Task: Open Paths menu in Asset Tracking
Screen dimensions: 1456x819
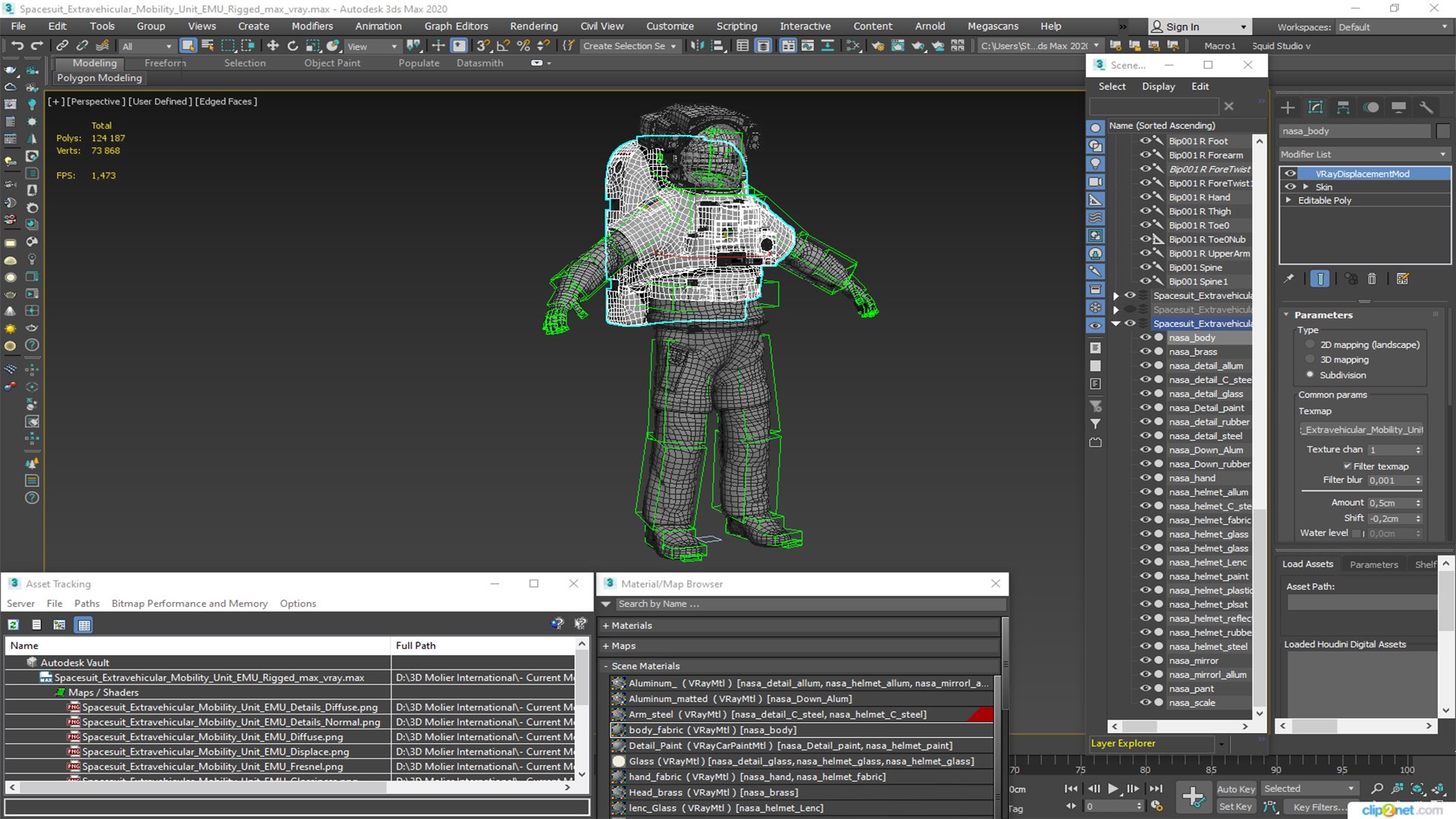Action: [x=86, y=604]
